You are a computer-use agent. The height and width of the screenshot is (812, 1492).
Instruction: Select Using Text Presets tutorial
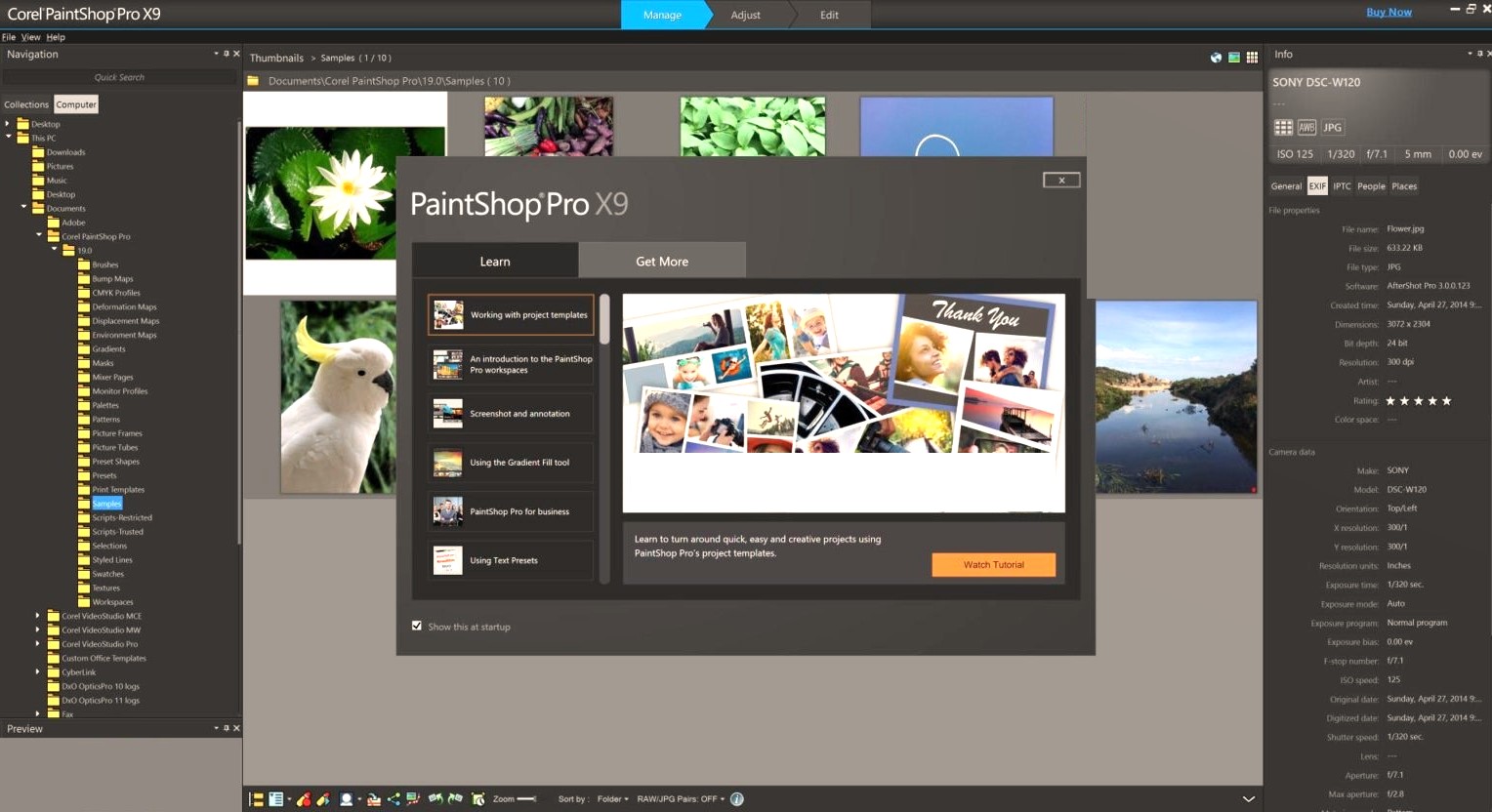tap(511, 560)
